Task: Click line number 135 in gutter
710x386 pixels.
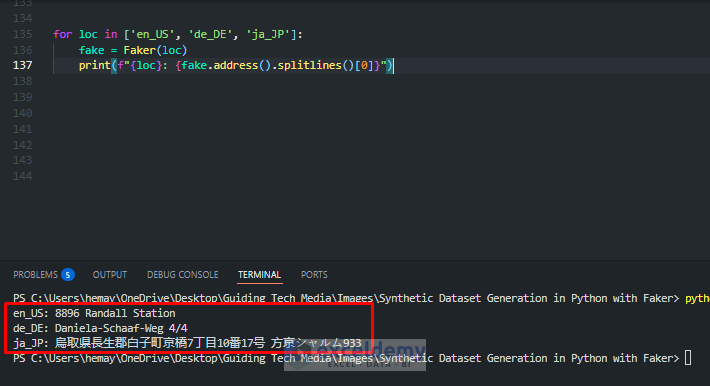Action: pyautogui.click(x=23, y=34)
